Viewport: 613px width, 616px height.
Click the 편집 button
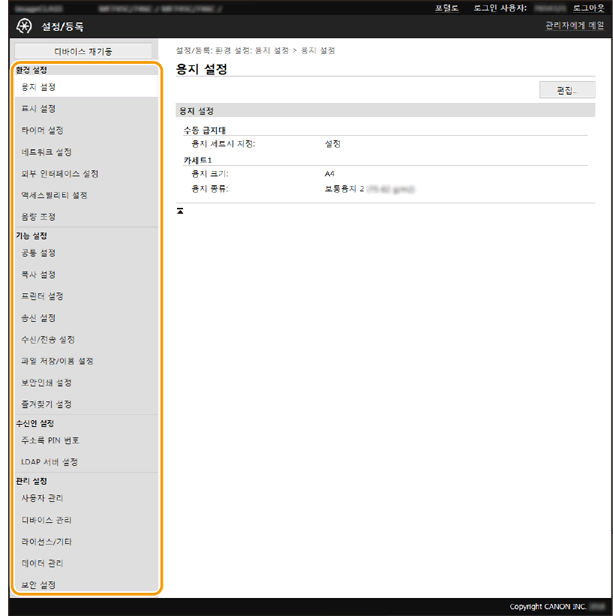tap(566, 90)
